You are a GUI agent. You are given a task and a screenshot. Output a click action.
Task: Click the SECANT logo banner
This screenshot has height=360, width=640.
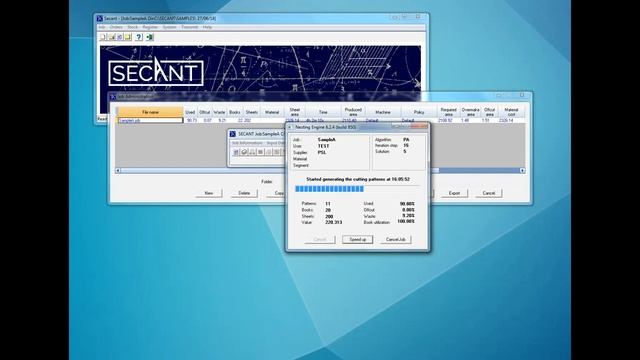pyautogui.click(x=156, y=73)
